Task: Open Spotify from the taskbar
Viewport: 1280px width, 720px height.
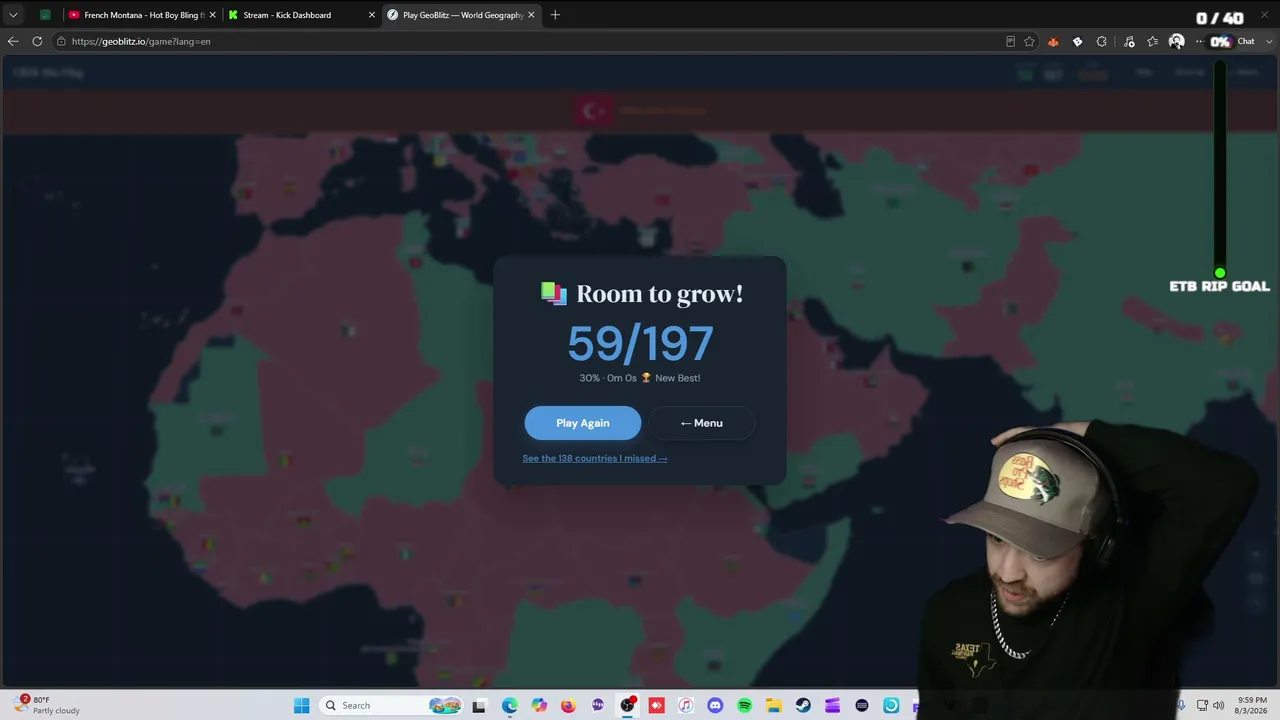Action: [x=744, y=705]
